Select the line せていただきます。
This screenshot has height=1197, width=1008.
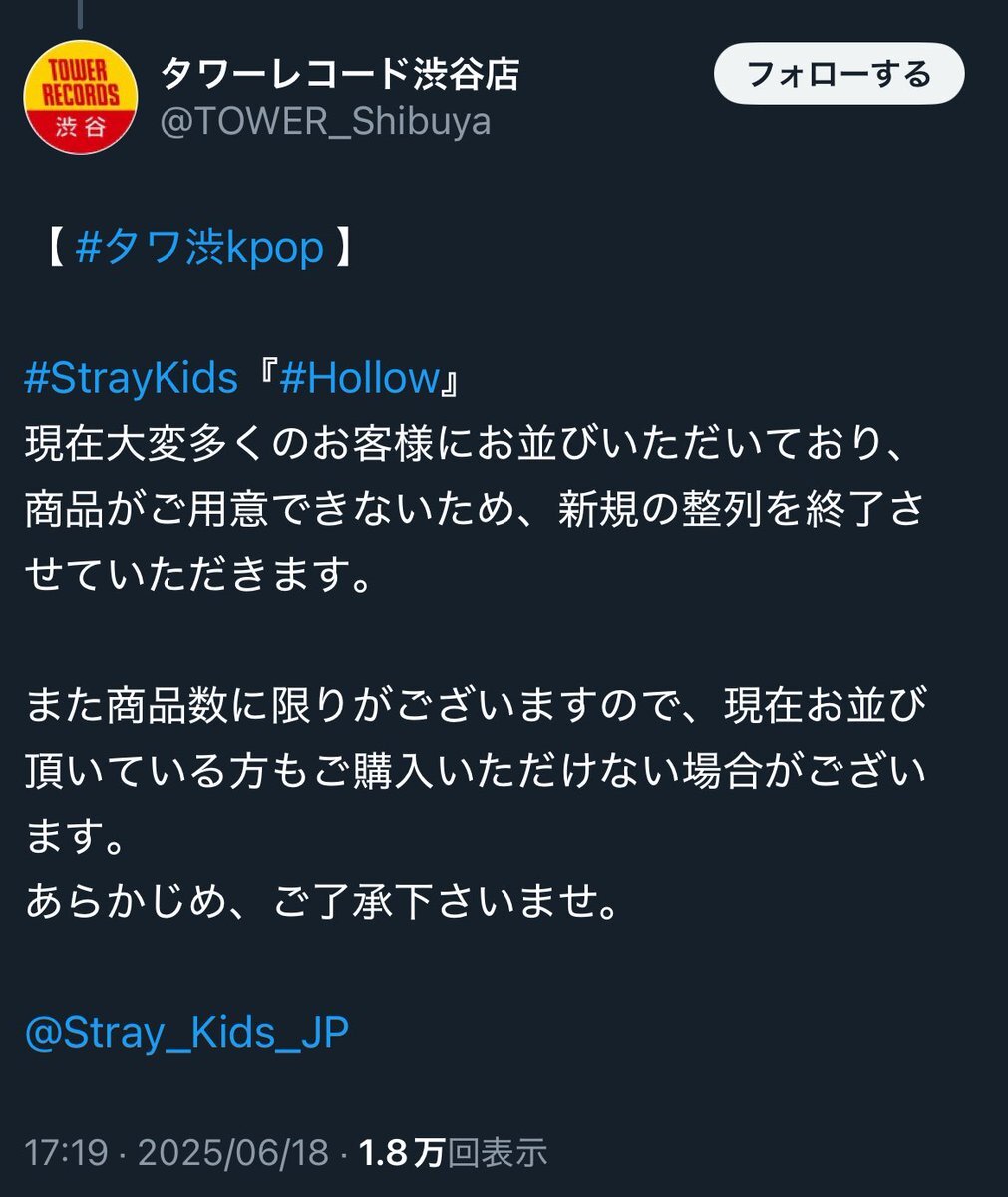click(197, 576)
